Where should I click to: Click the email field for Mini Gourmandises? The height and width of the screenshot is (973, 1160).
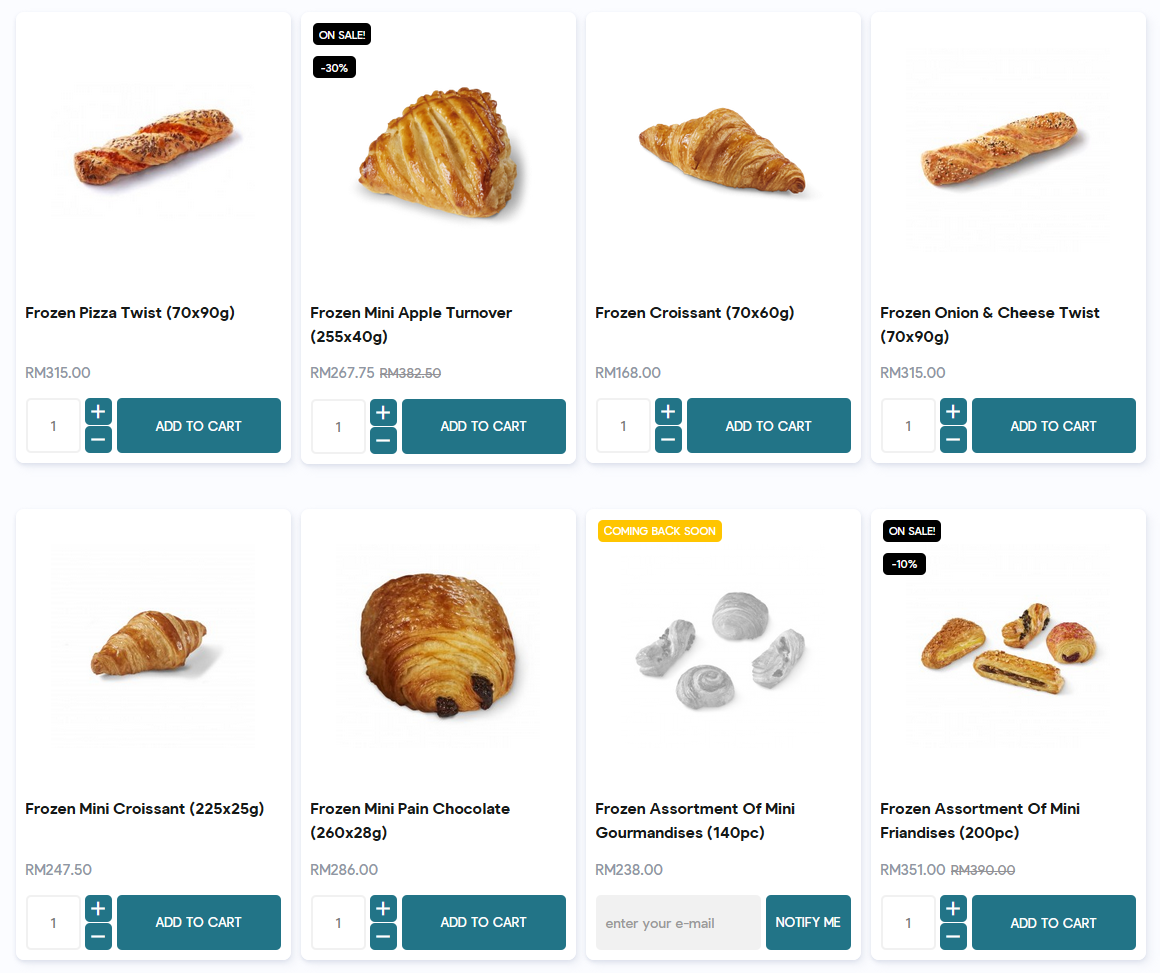pyautogui.click(x=677, y=922)
